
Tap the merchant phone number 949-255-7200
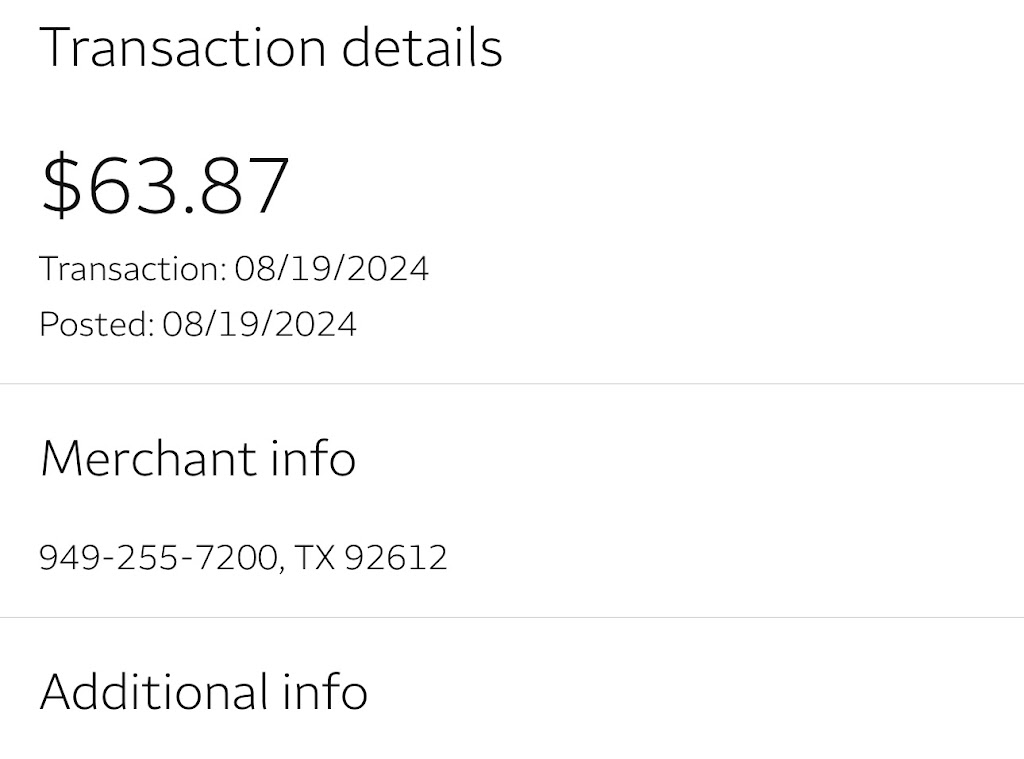[157, 556]
